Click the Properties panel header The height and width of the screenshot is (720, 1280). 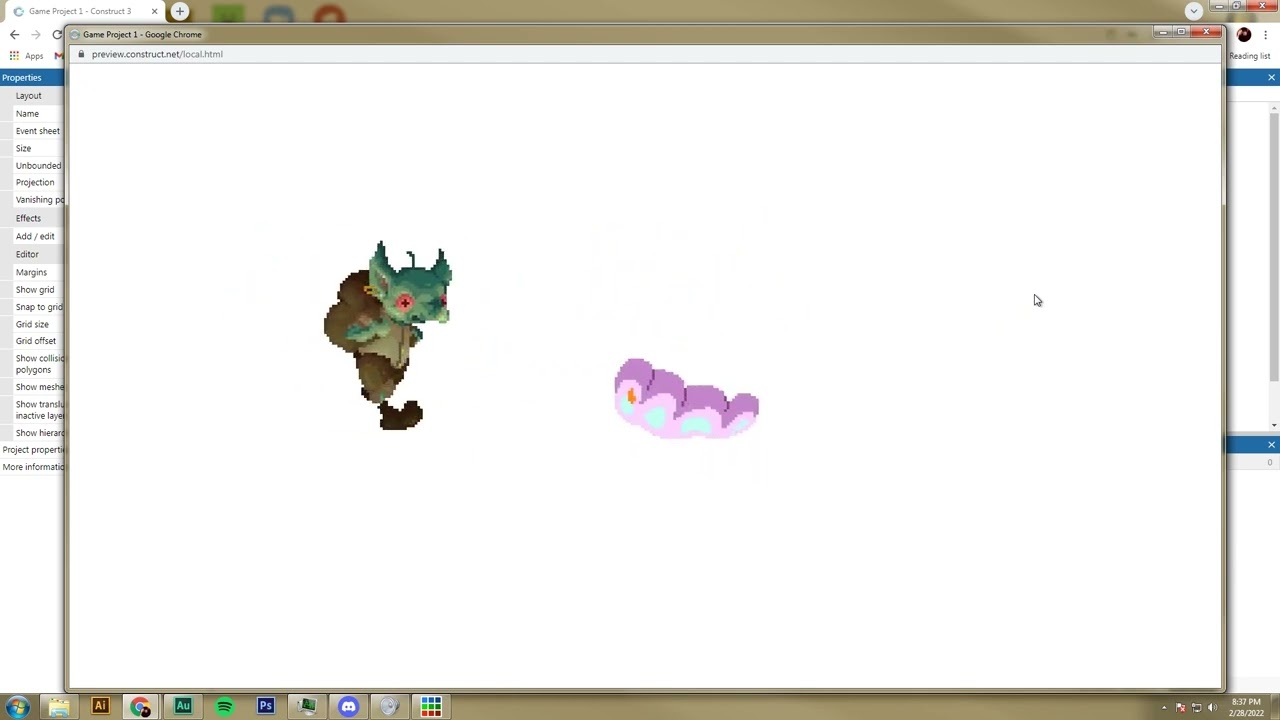tap(32, 78)
